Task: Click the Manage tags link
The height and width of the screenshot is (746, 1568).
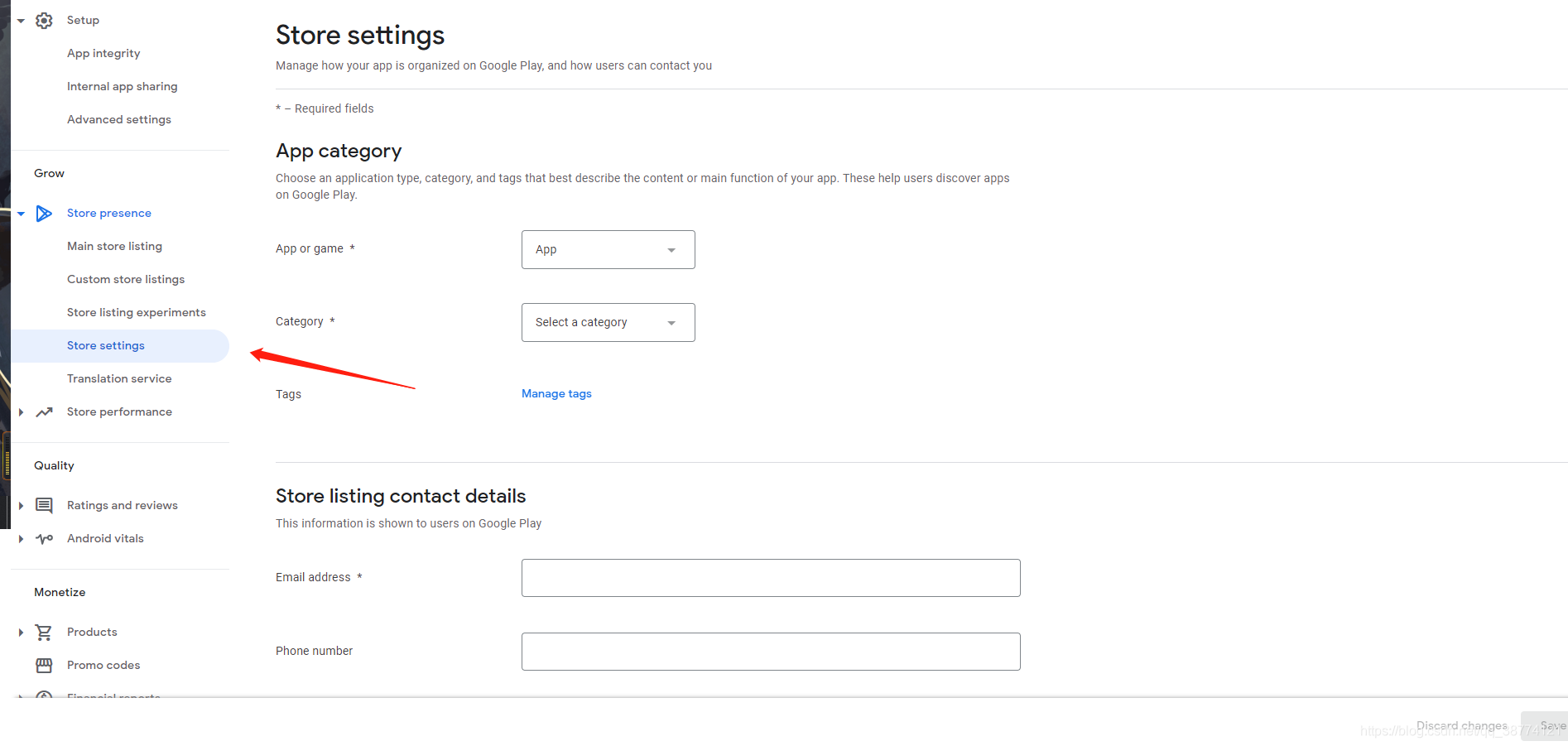Action: (x=556, y=394)
